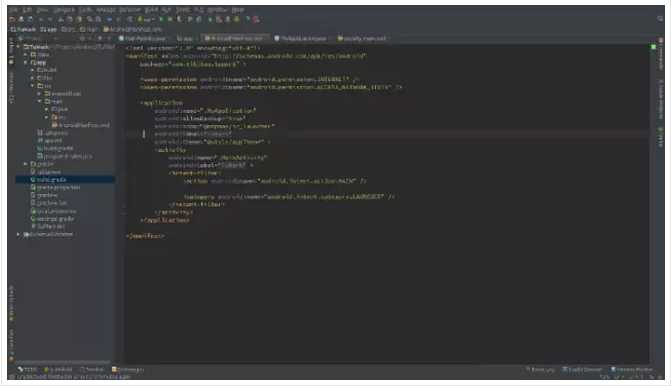
Task: Click the search icon at top right
Action: (x=660, y=18)
